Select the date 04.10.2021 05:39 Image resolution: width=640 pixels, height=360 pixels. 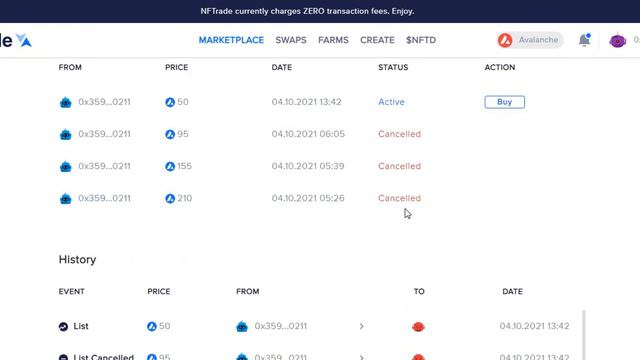pos(308,166)
